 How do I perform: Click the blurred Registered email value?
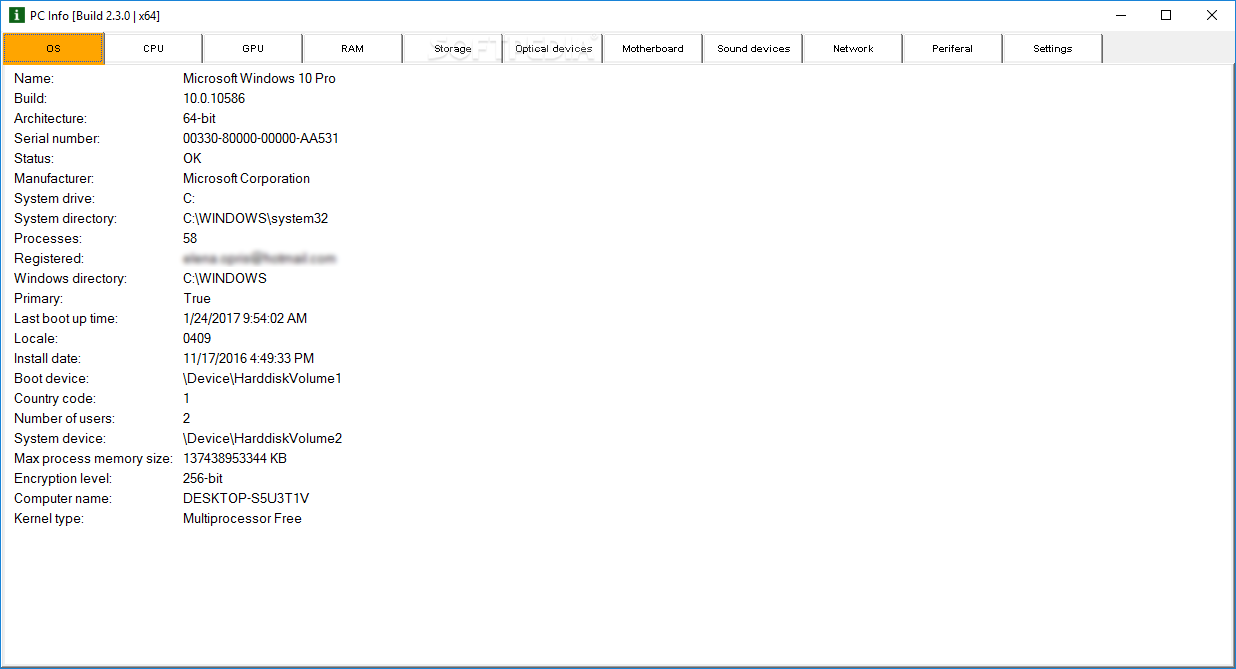point(259,258)
